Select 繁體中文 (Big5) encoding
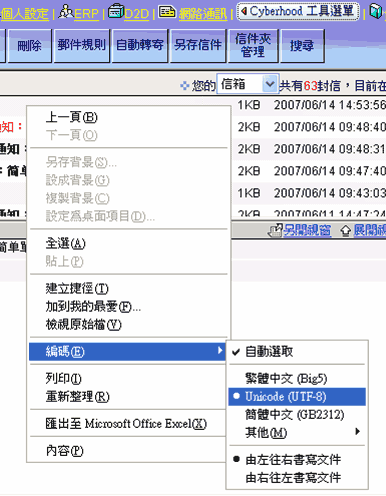This screenshot has height=496, width=386. point(297,379)
